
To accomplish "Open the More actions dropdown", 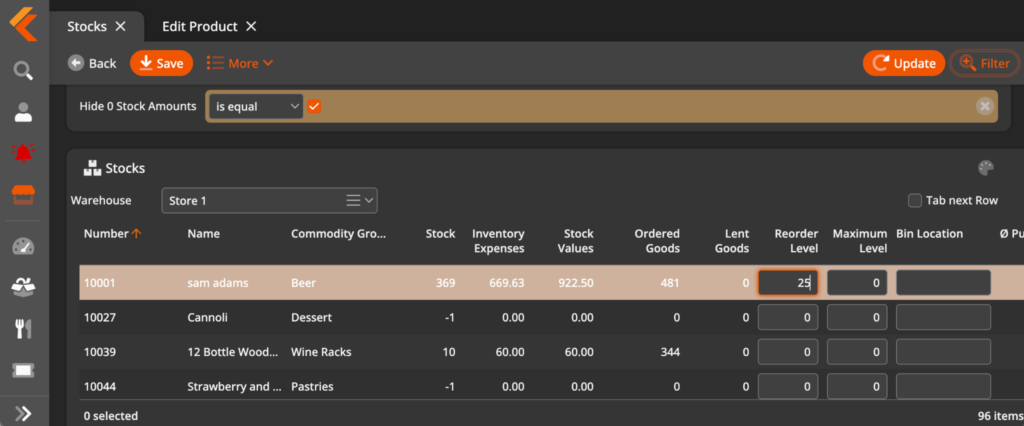I will tap(240, 63).
